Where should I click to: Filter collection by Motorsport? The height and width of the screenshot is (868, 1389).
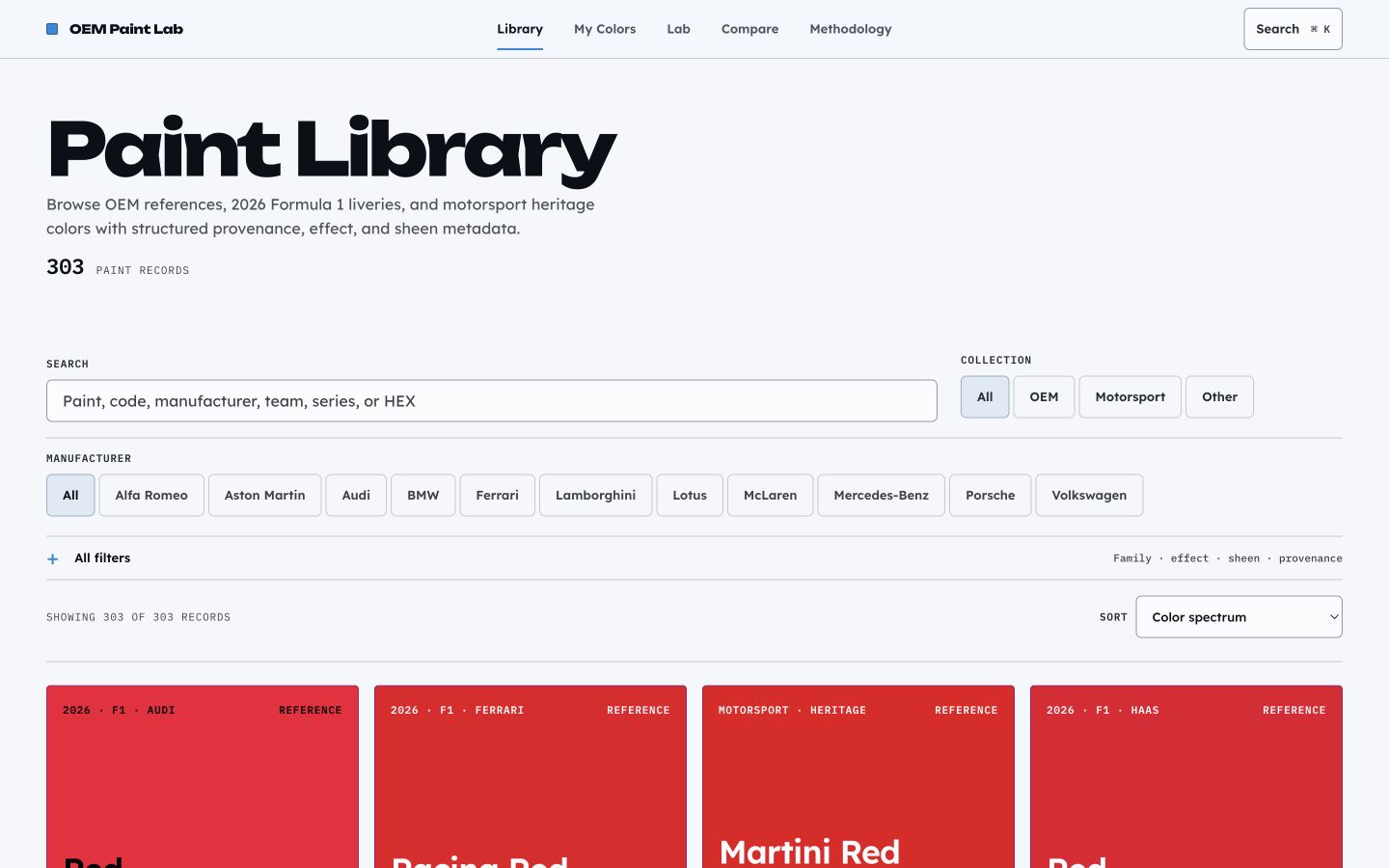click(1130, 396)
